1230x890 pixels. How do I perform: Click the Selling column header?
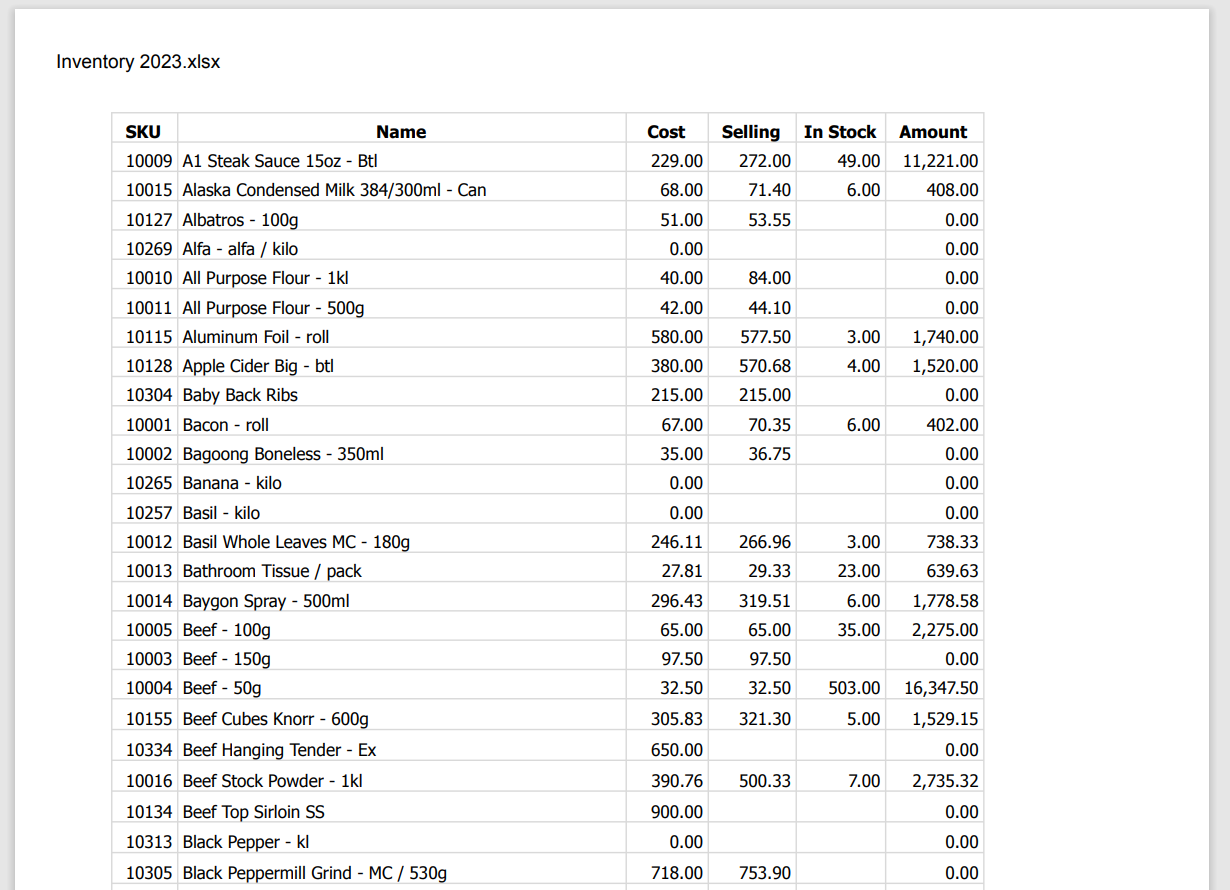click(750, 132)
